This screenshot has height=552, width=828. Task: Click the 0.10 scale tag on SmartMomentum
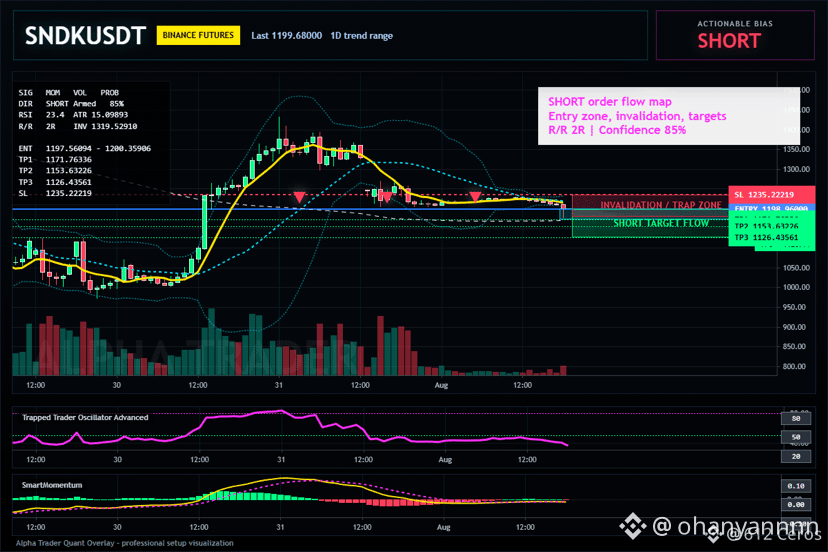pyautogui.click(x=796, y=486)
